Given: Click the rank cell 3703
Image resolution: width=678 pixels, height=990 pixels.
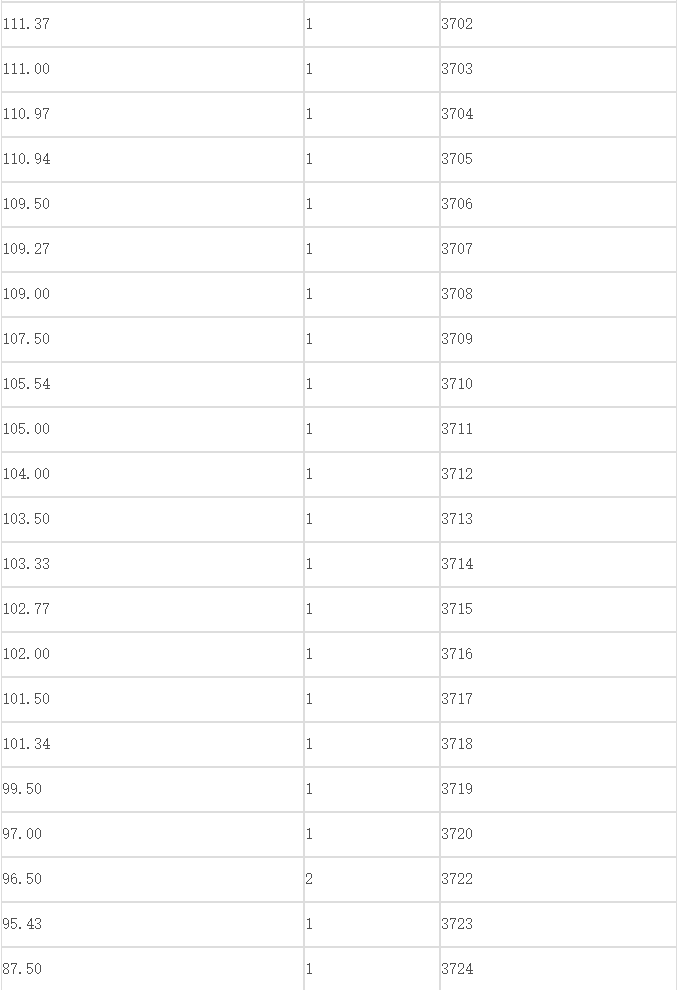Looking at the screenshot, I should 558,69.
